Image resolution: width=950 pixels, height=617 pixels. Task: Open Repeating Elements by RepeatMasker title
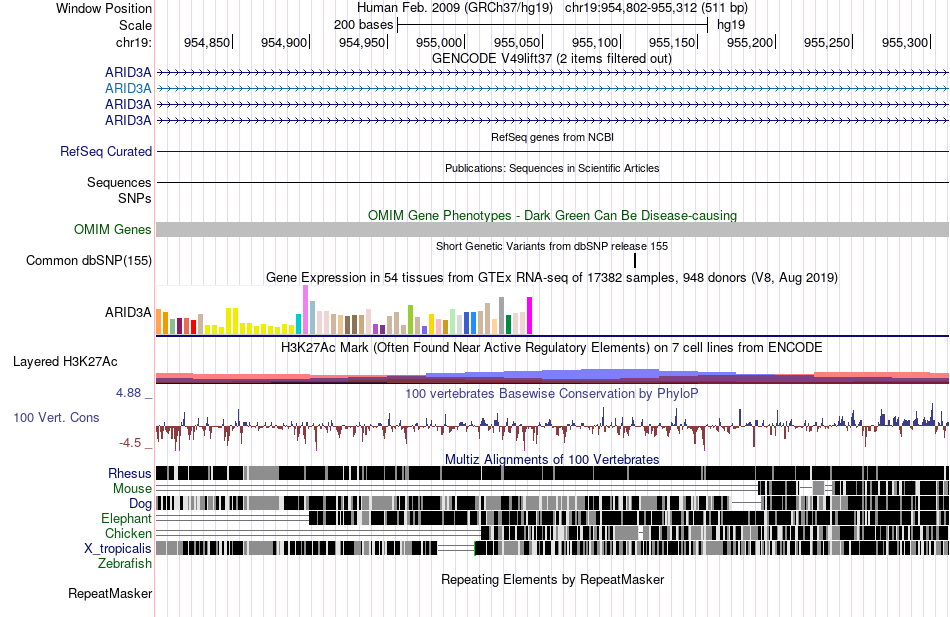(x=552, y=579)
